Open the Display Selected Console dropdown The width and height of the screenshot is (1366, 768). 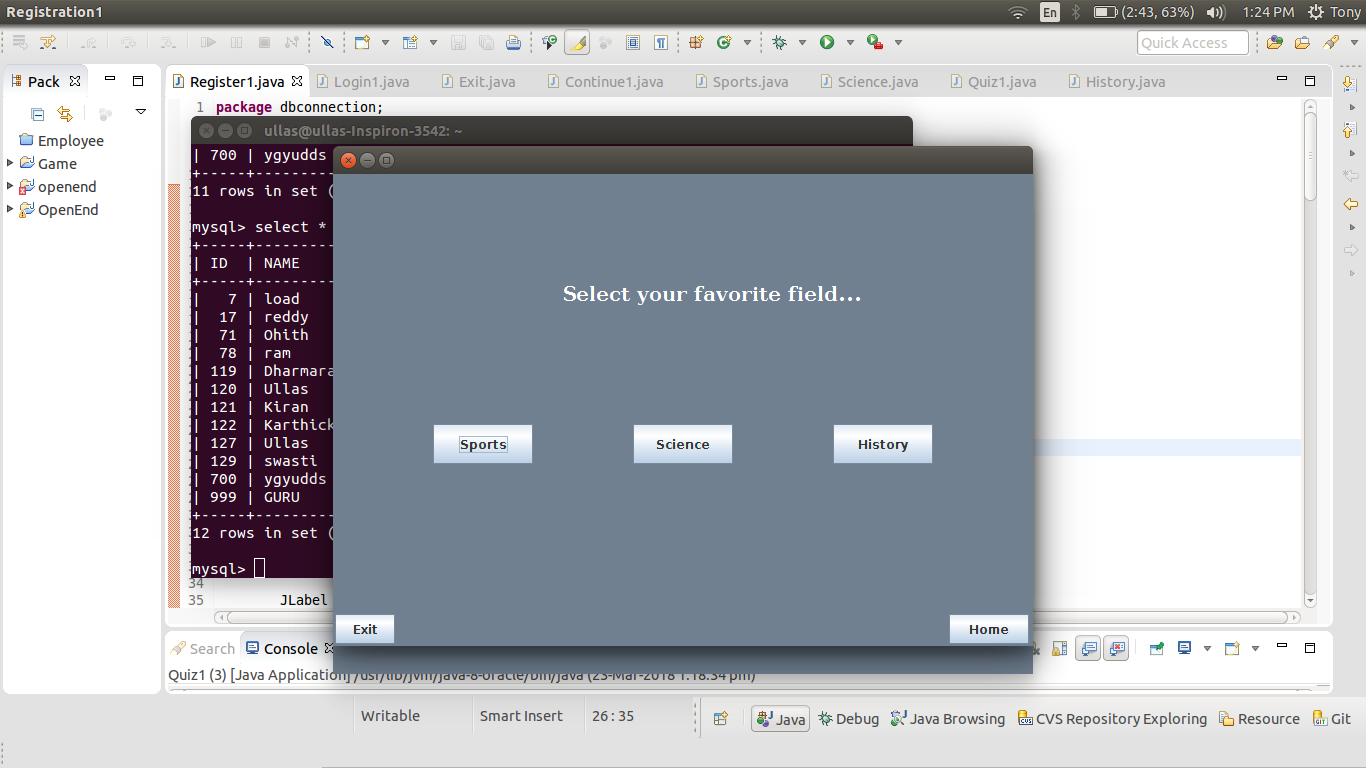pyautogui.click(x=1208, y=648)
